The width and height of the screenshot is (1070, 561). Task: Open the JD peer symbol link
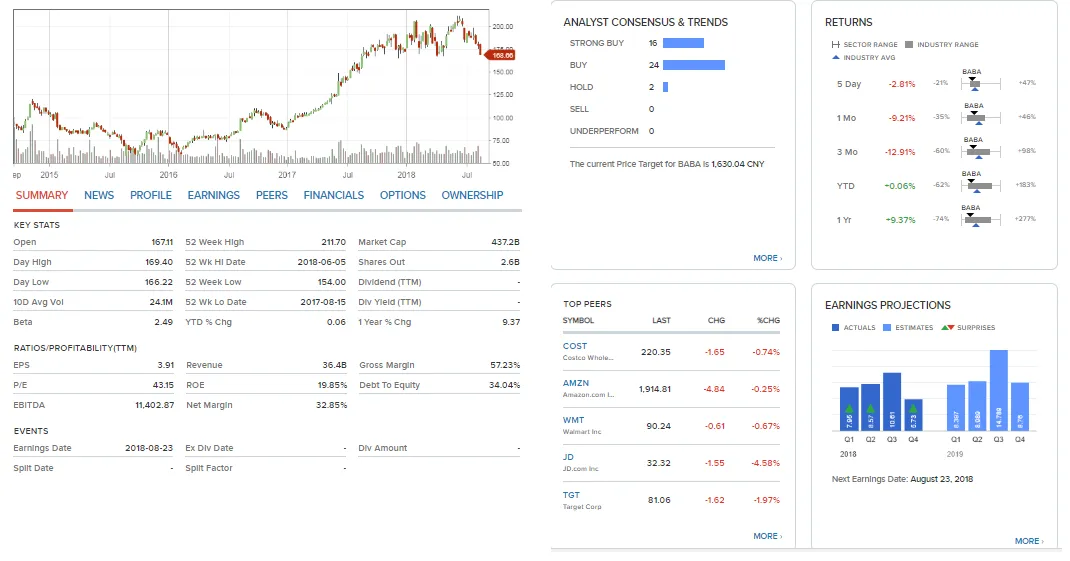(x=568, y=457)
